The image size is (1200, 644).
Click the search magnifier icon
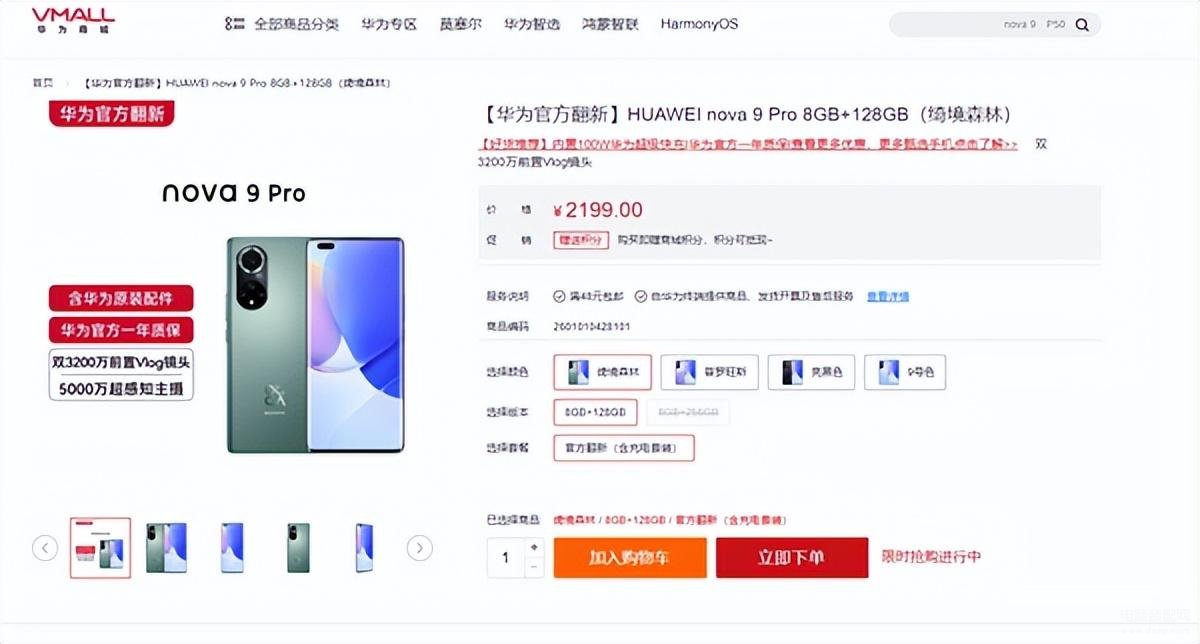[x=1082, y=24]
